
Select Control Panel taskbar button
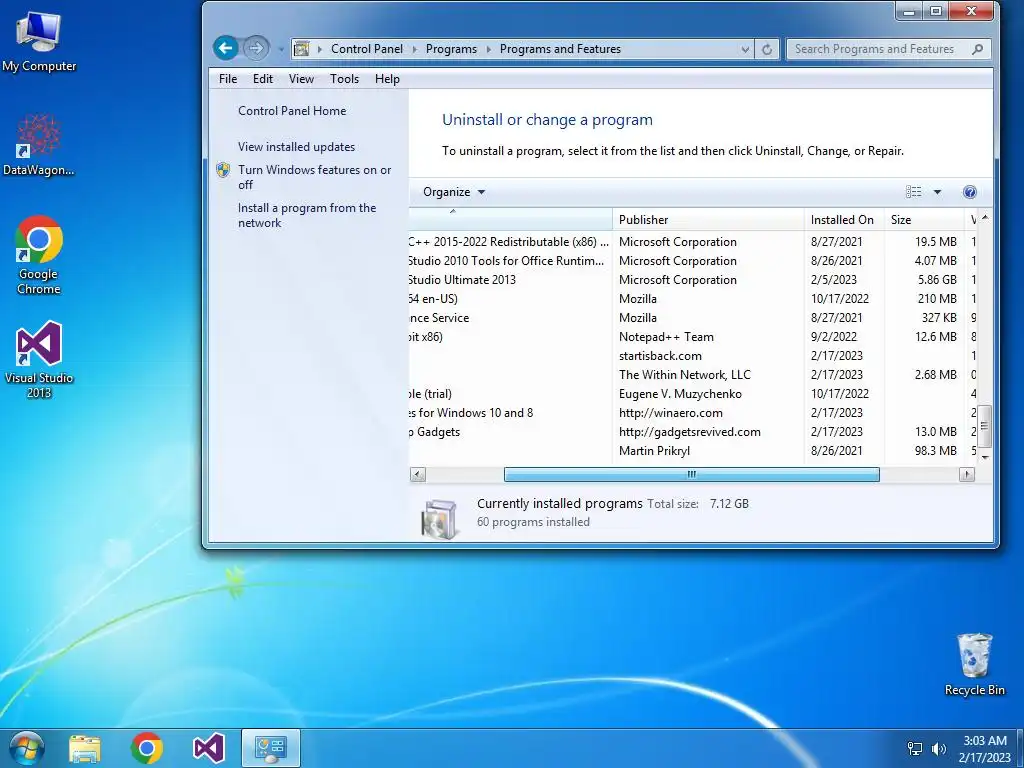click(271, 748)
